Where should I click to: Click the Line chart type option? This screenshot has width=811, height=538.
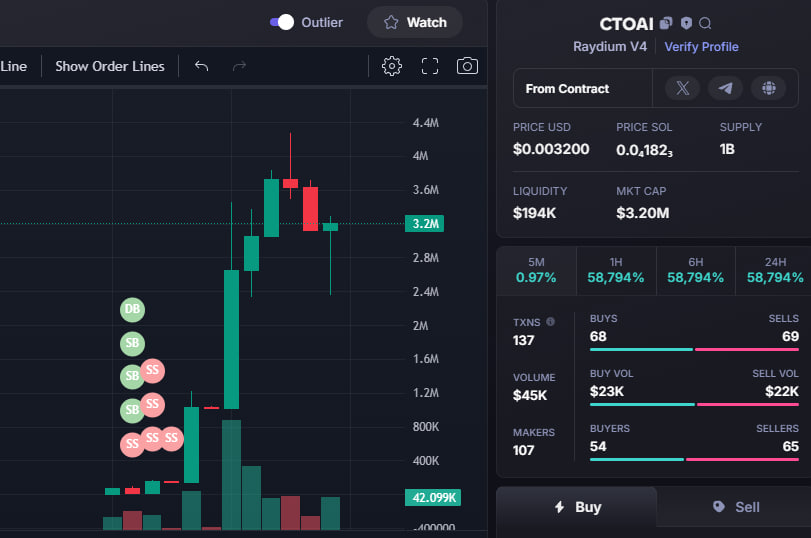coord(13,66)
